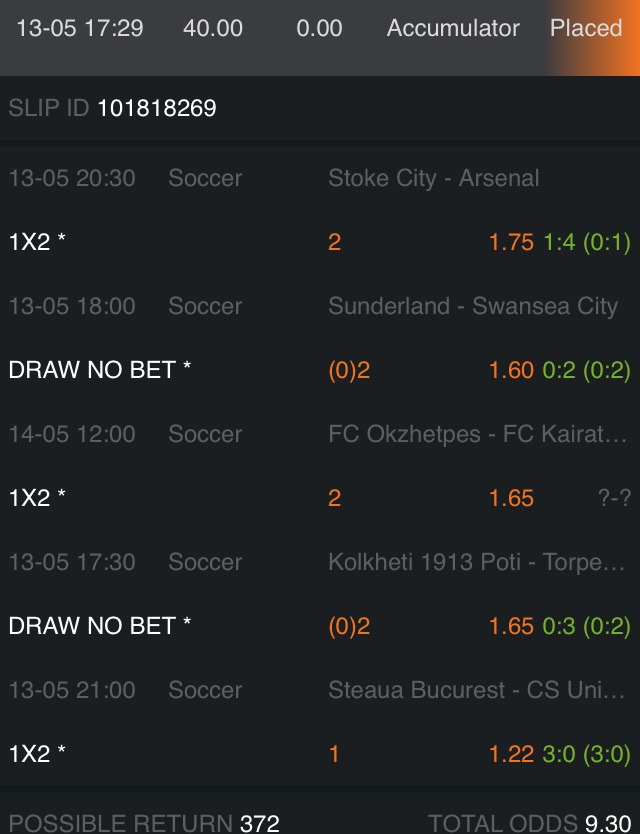Open the Sunderland - Swansea City match
Screen dimensions: 640x834
(x=472, y=307)
